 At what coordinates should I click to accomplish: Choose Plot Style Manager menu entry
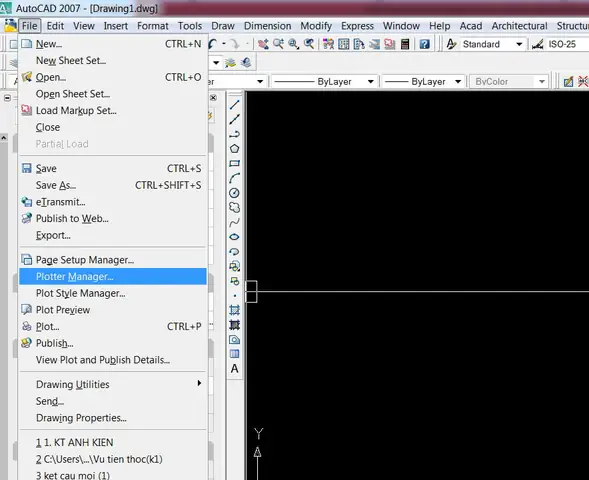tap(113, 293)
